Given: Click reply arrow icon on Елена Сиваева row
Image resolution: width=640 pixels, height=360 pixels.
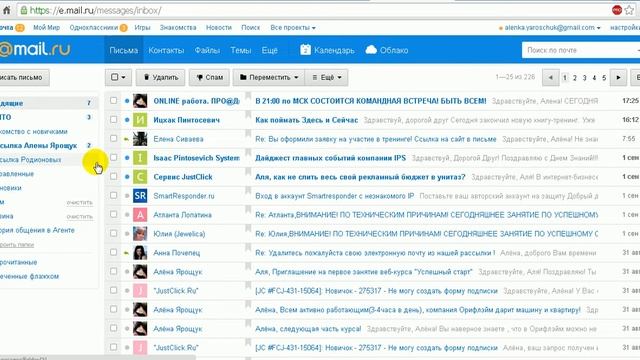Looking at the screenshot, I should pos(127,139).
